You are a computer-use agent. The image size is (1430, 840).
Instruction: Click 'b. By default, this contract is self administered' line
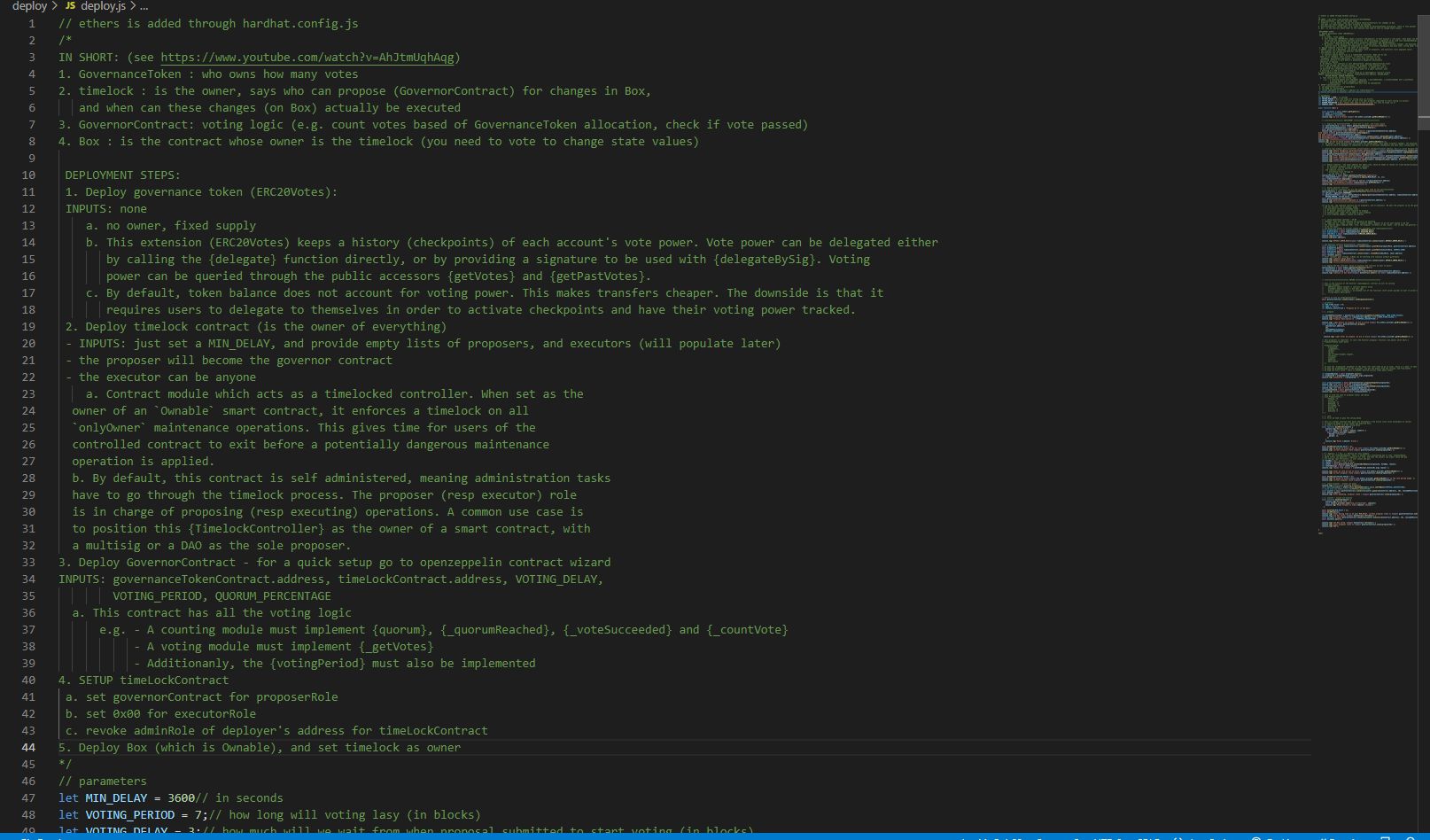pyautogui.click(x=341, y=478)
